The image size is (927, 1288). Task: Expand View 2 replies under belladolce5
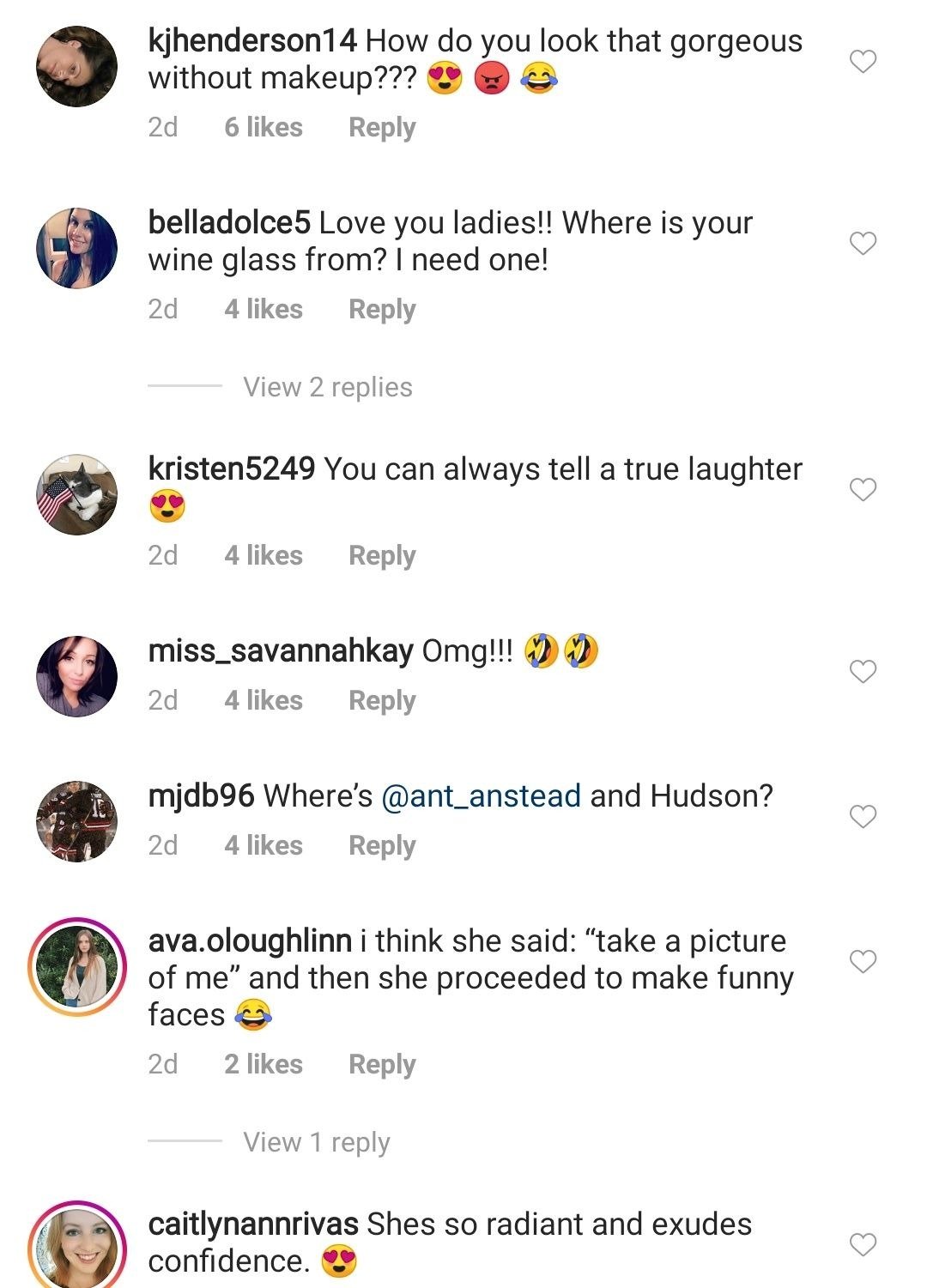pos(327,387)
